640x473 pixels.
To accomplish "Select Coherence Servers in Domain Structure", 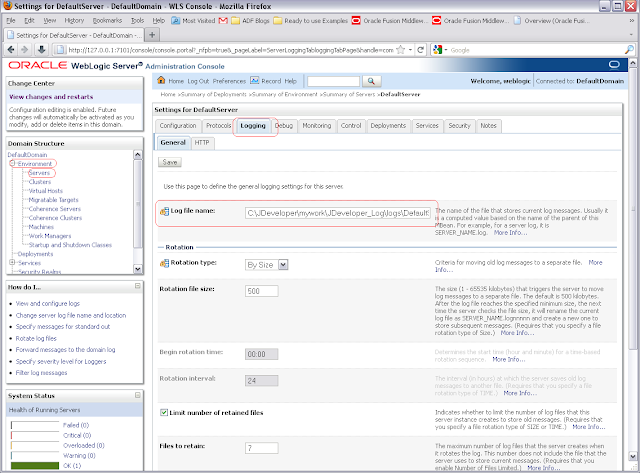I will [55, 209].
